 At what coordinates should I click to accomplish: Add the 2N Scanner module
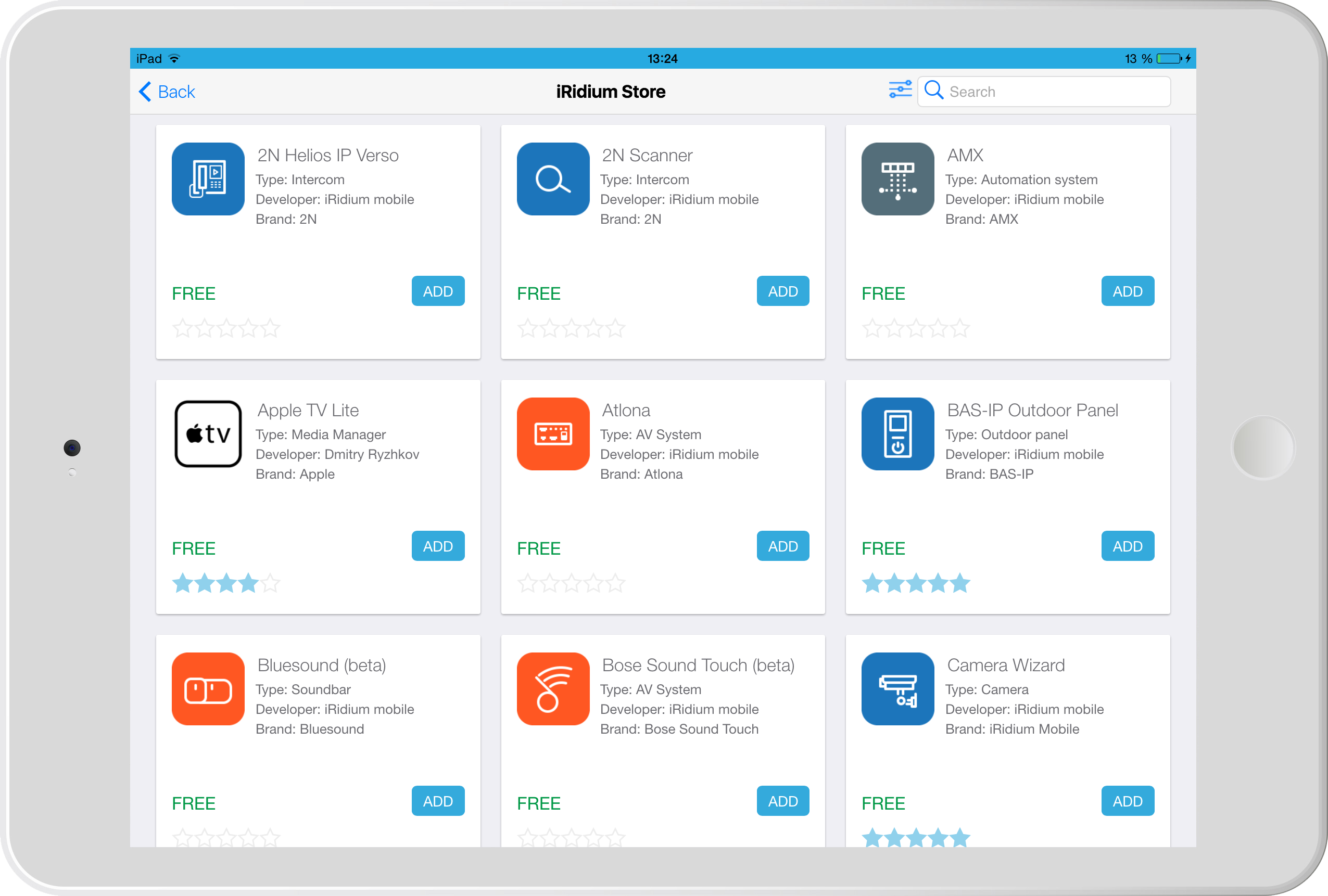pyautogui.click(x=783, y=291)
